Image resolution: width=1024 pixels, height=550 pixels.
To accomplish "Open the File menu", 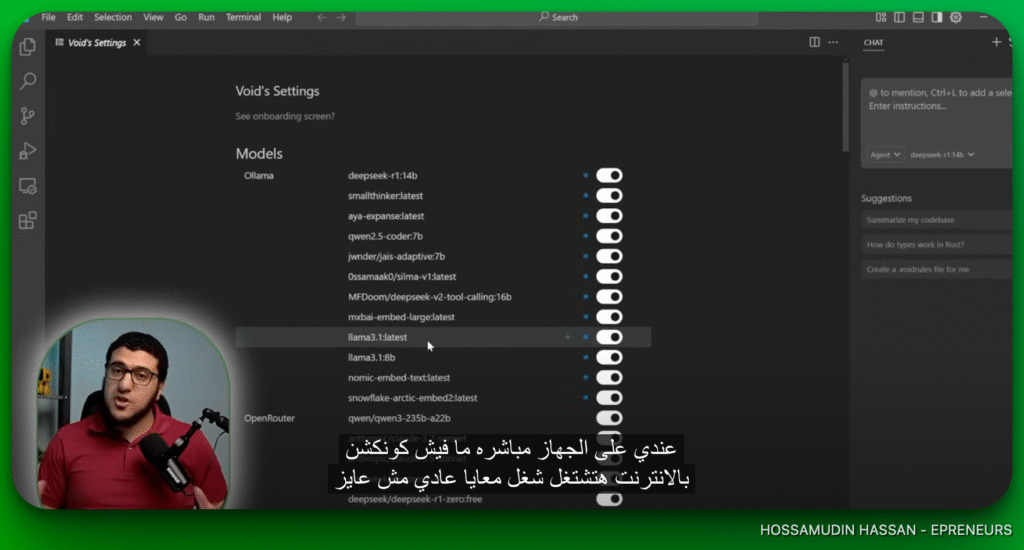I will point(48,18).
